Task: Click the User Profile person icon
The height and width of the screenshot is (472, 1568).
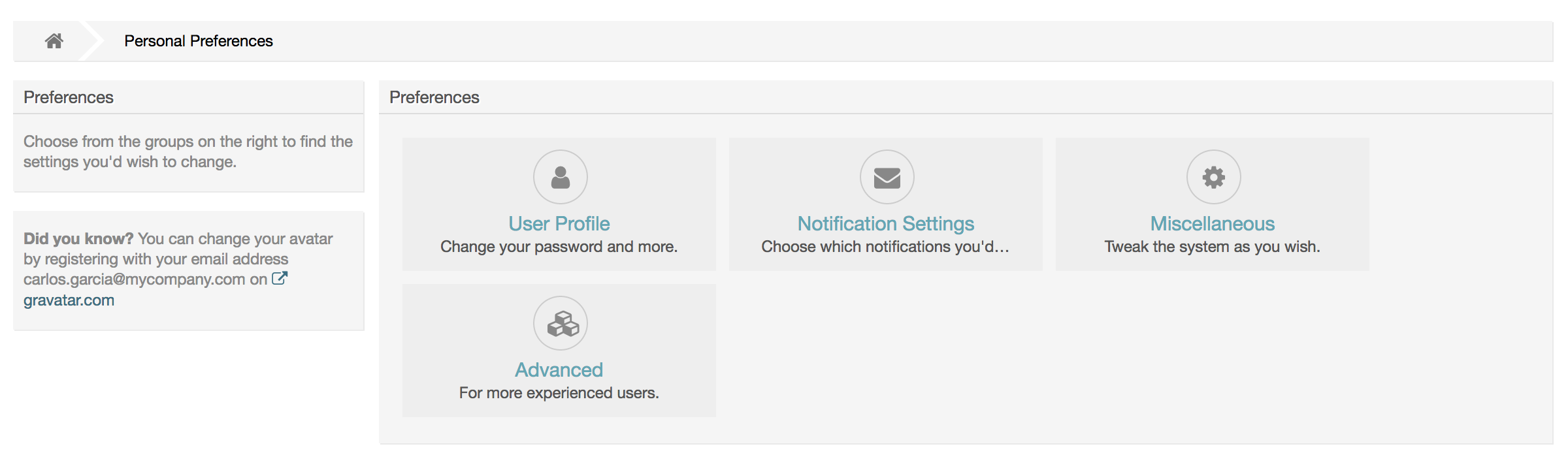Action: [x=560, y=177]
